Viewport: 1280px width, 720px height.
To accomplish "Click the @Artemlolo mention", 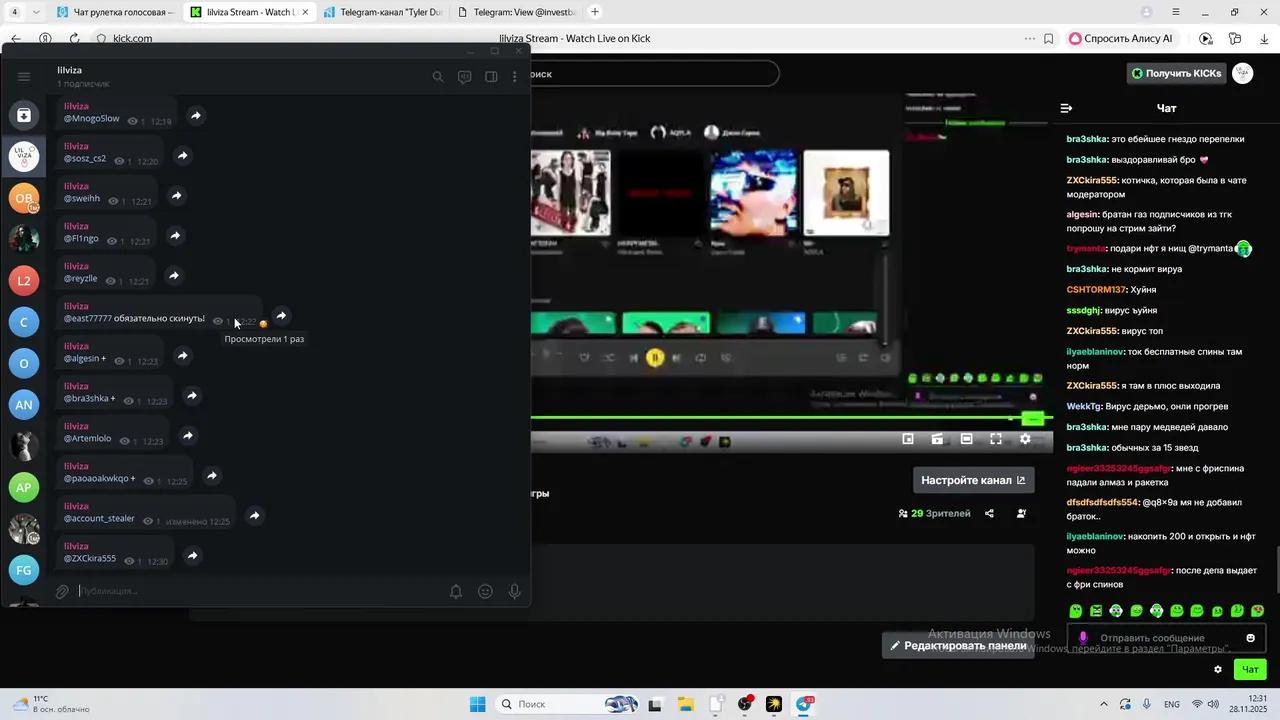I will [x=88, y=439].
